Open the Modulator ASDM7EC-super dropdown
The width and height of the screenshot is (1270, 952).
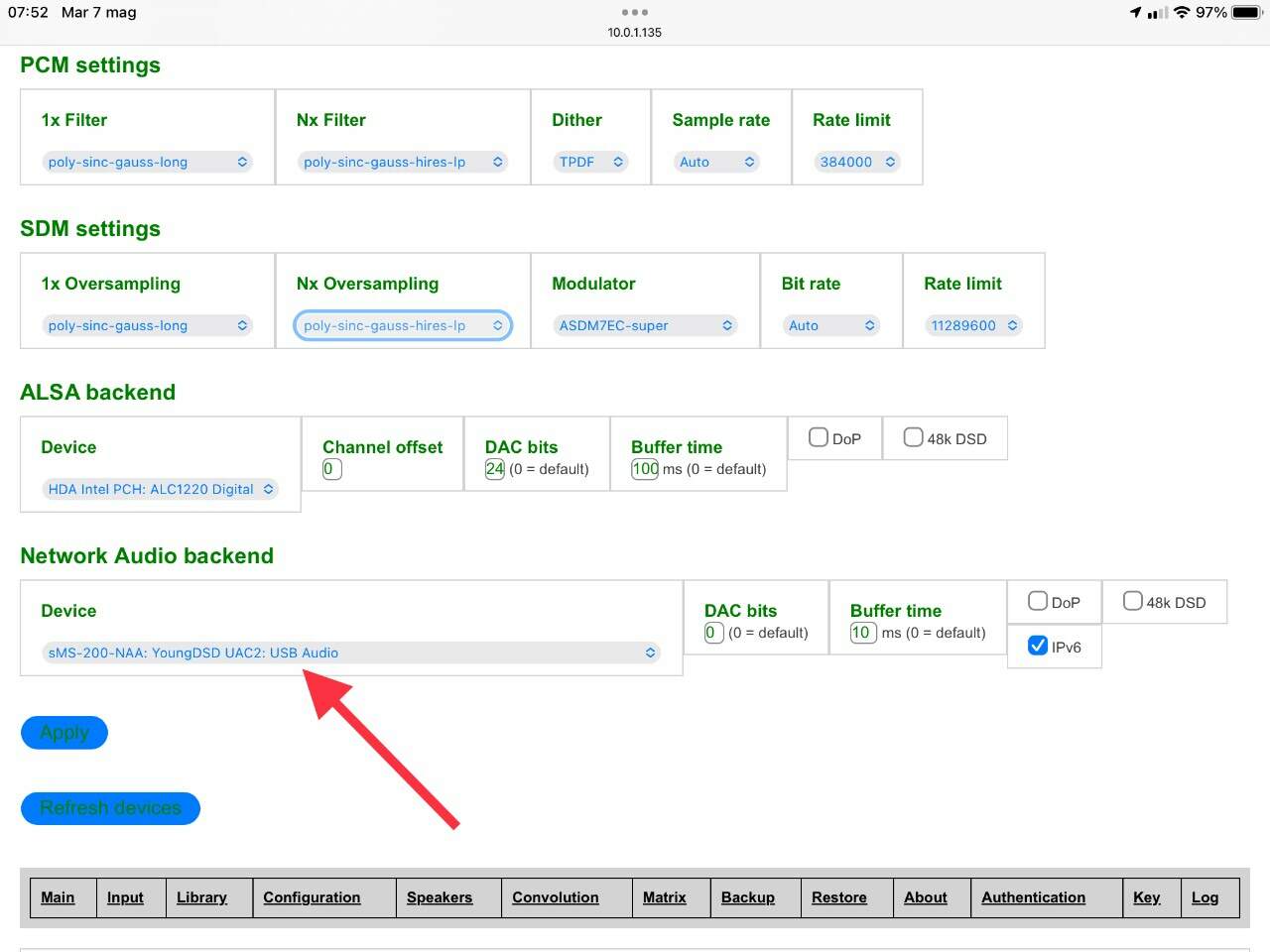coord(645,325)
